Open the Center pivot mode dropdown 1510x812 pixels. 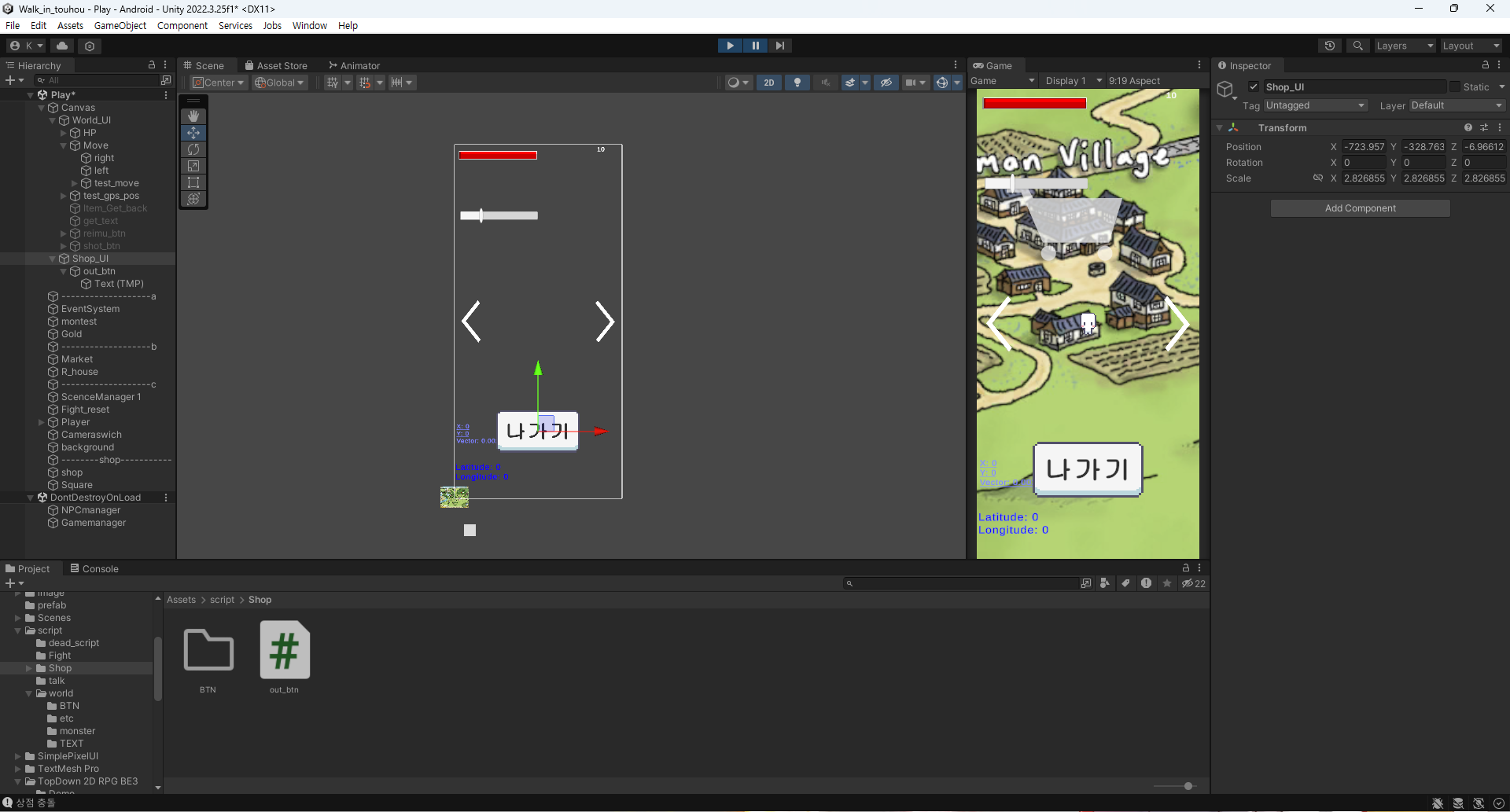tap(219, 83)
